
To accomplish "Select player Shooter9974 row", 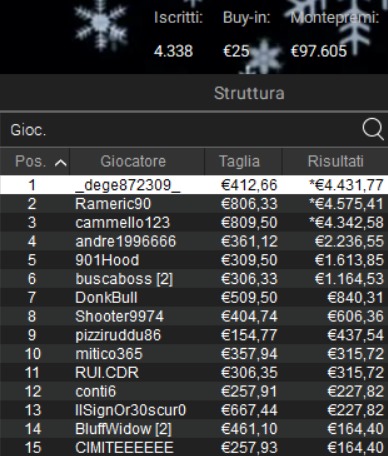I will 194,316.
